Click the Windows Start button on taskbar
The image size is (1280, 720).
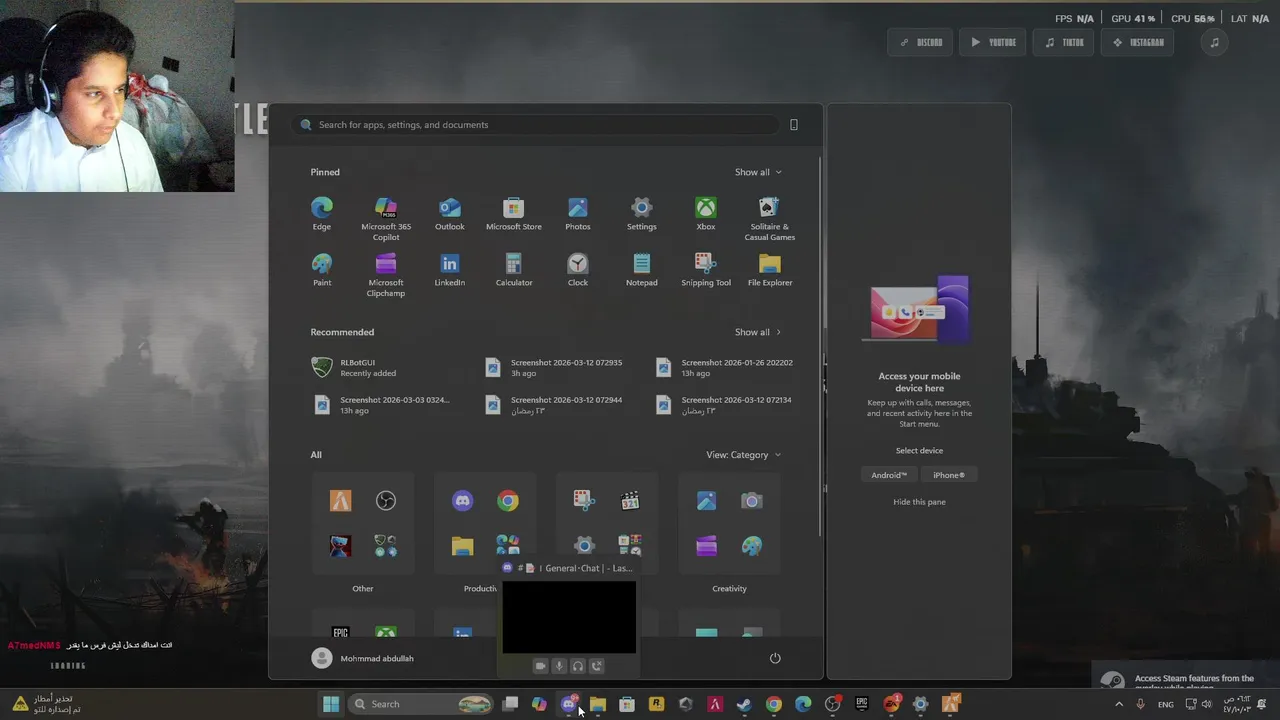[331, 704]
